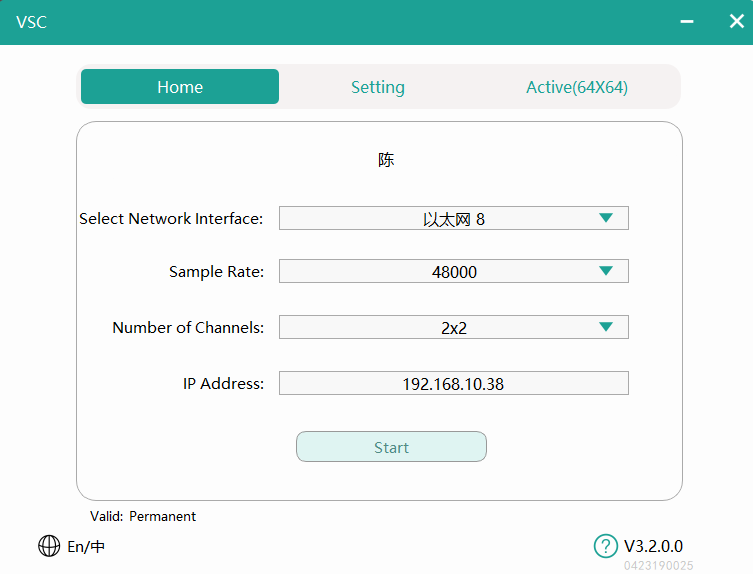Click the globe language icon

point(49,546)
